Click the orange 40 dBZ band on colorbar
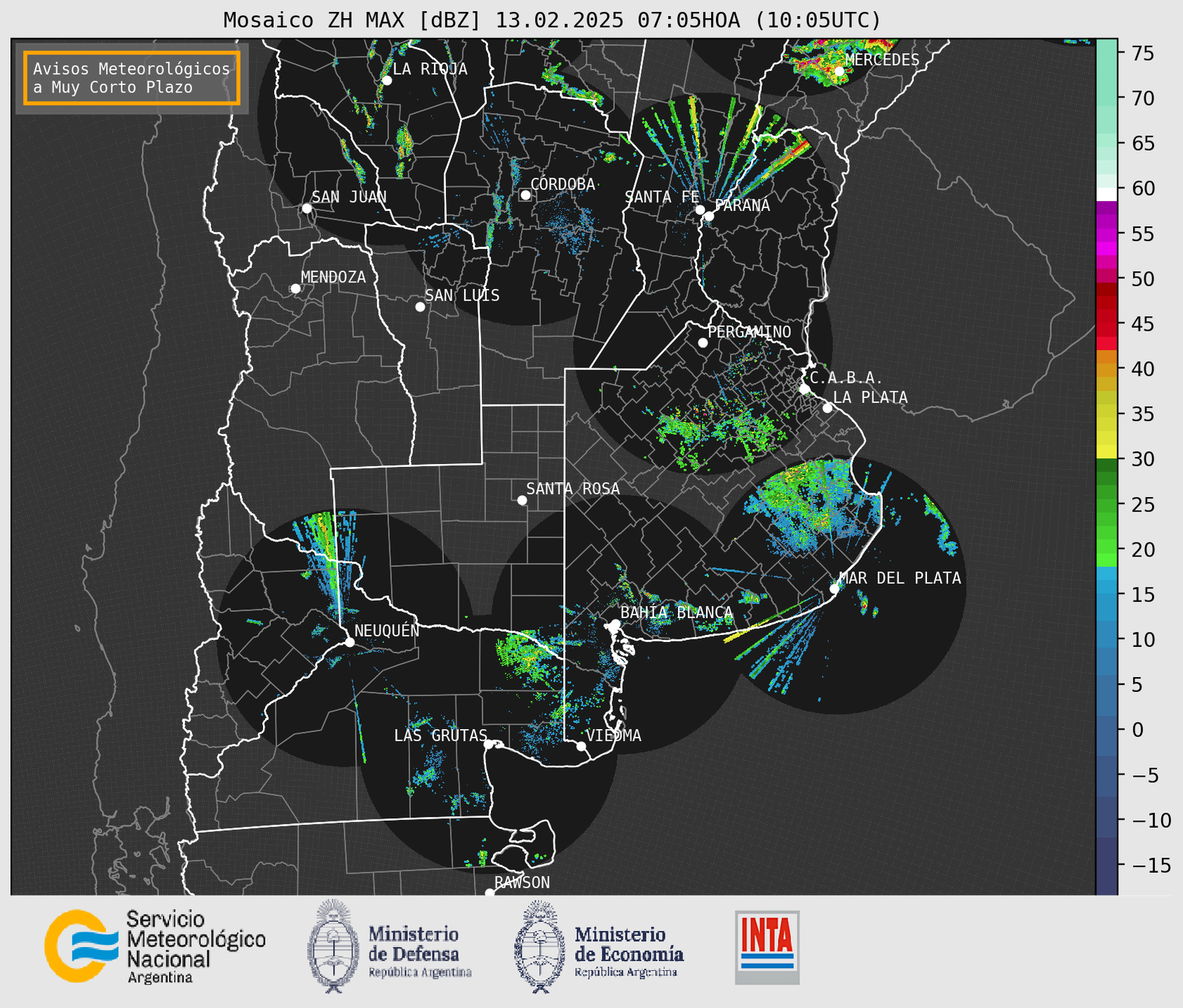 click(1107, 369)
